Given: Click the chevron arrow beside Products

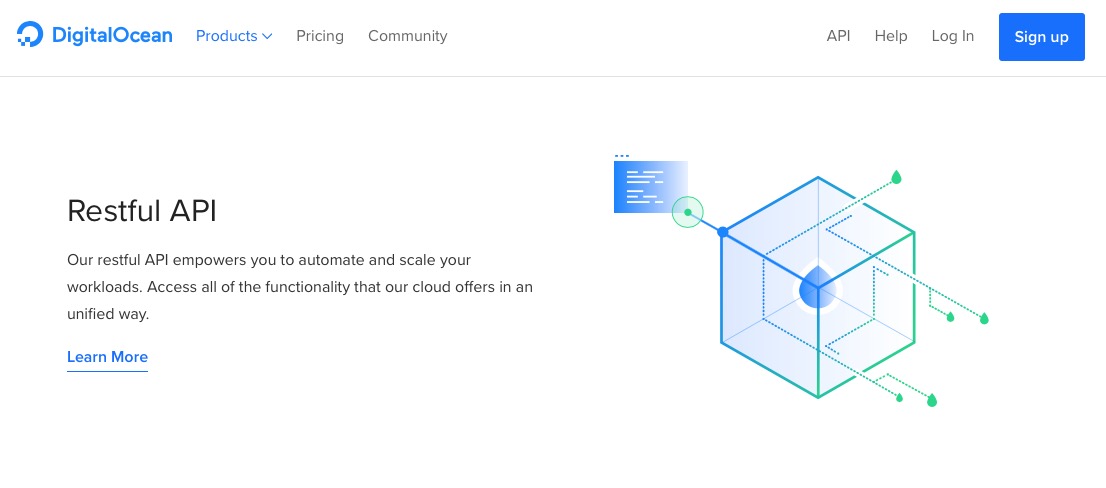Looking at the screenshot, I should tap(267, 37).
